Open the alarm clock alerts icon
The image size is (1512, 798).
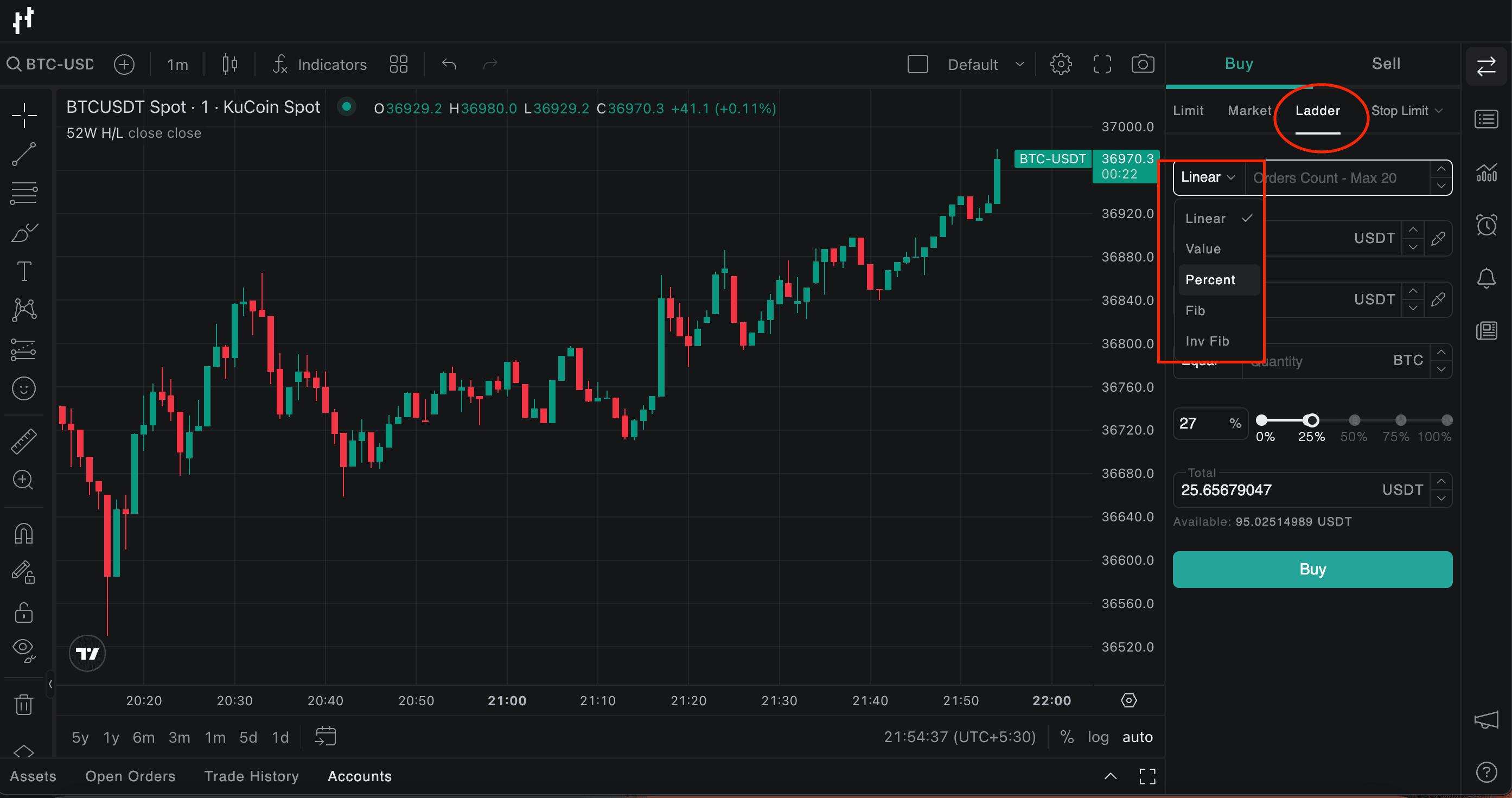(x=1485, y=225)
